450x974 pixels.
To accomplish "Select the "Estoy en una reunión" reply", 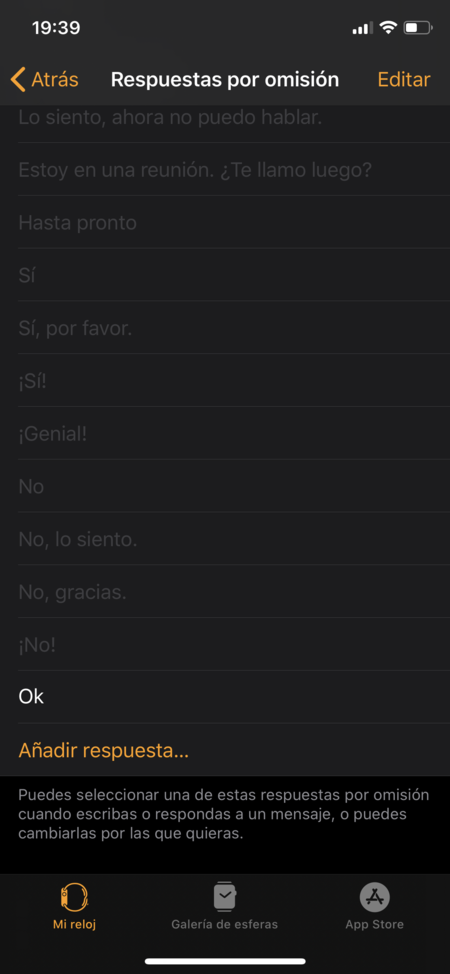I will point(225,170).
